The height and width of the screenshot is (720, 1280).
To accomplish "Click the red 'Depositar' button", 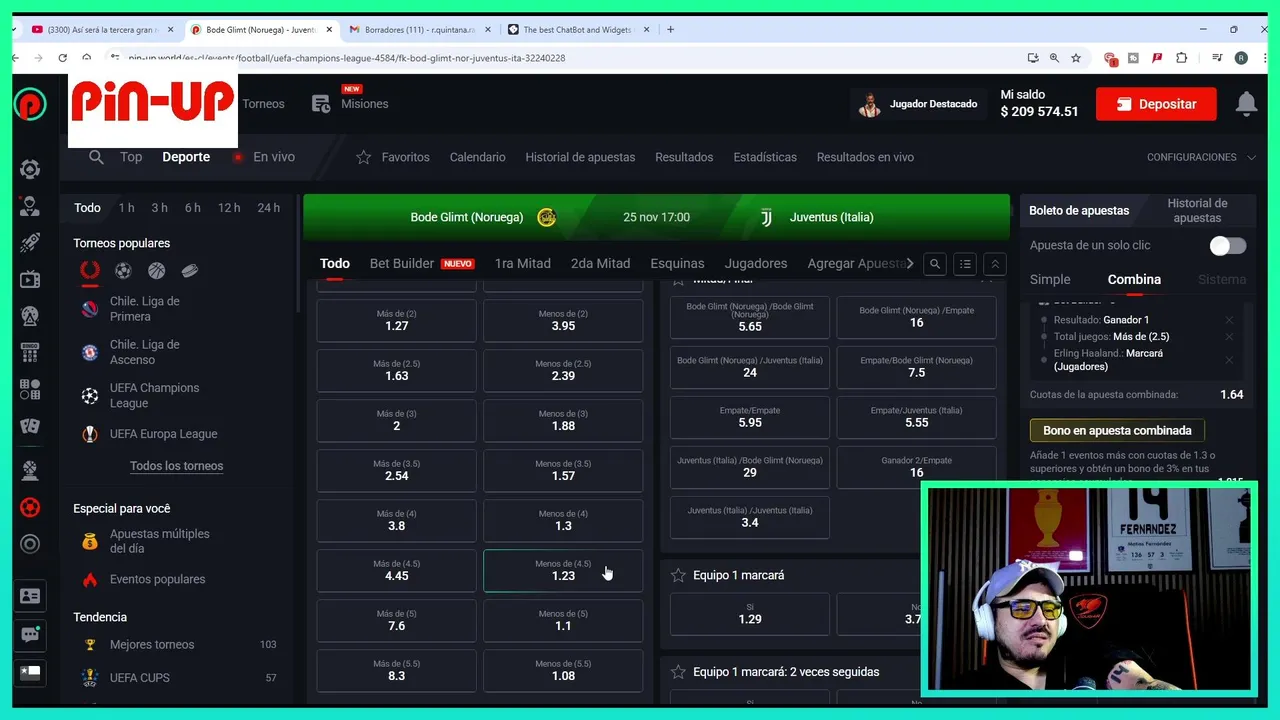I will click(1156, 104).
